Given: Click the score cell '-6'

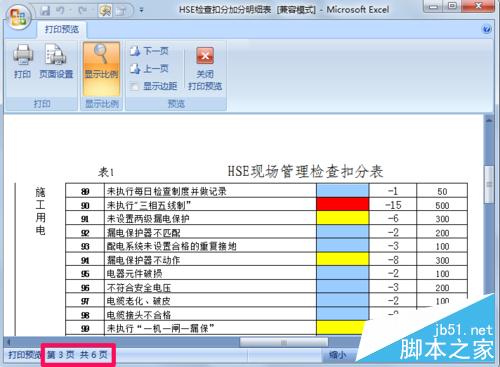Looking at the screenshot, I should coord(393,218).
